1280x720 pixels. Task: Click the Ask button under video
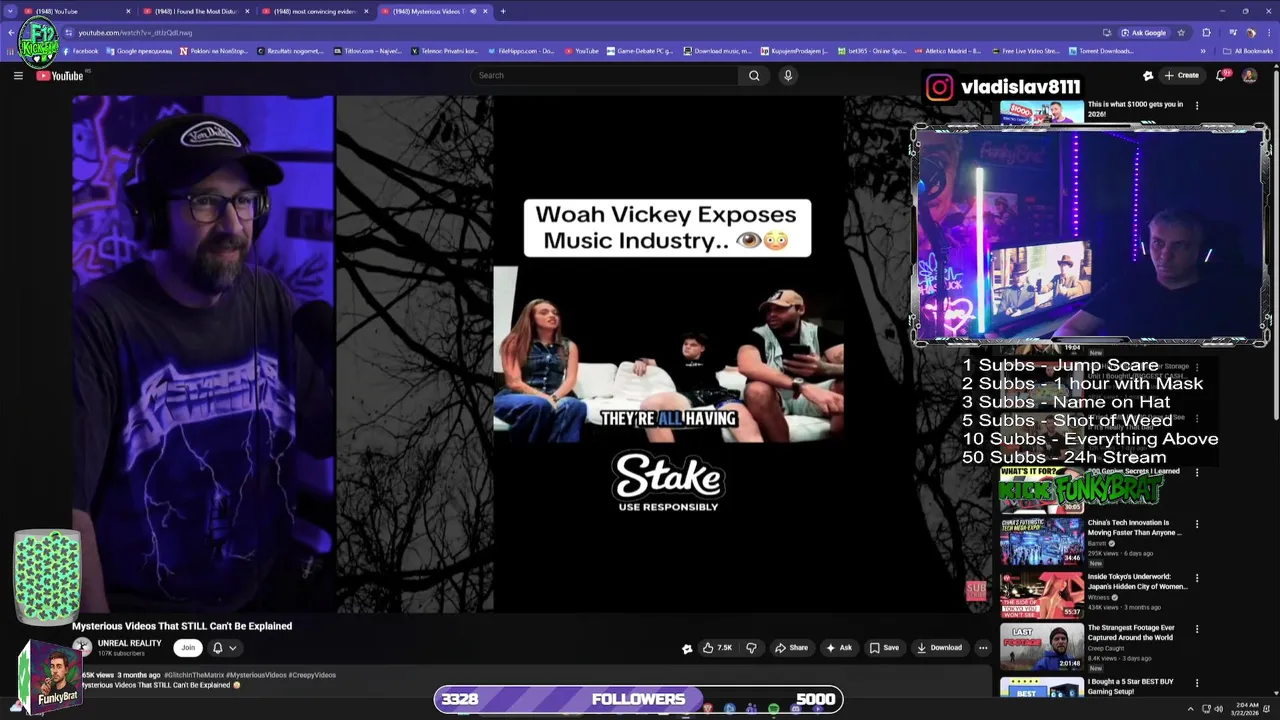pos(838,647)
